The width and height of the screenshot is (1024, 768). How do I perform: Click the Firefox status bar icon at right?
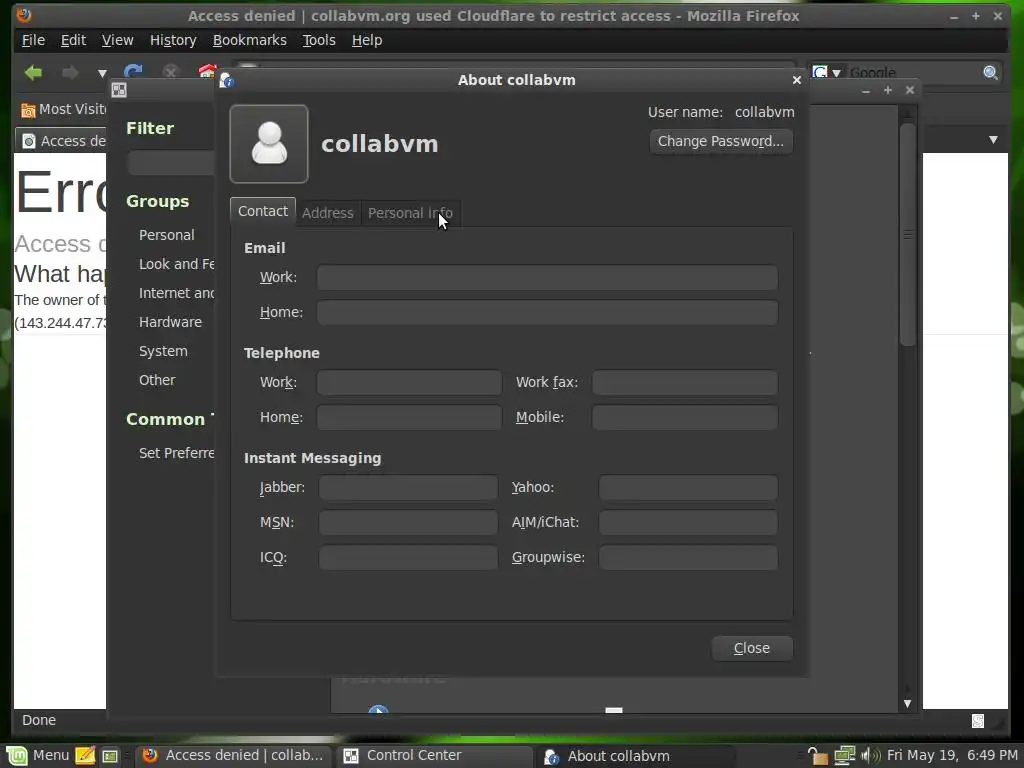click(978, 720)
